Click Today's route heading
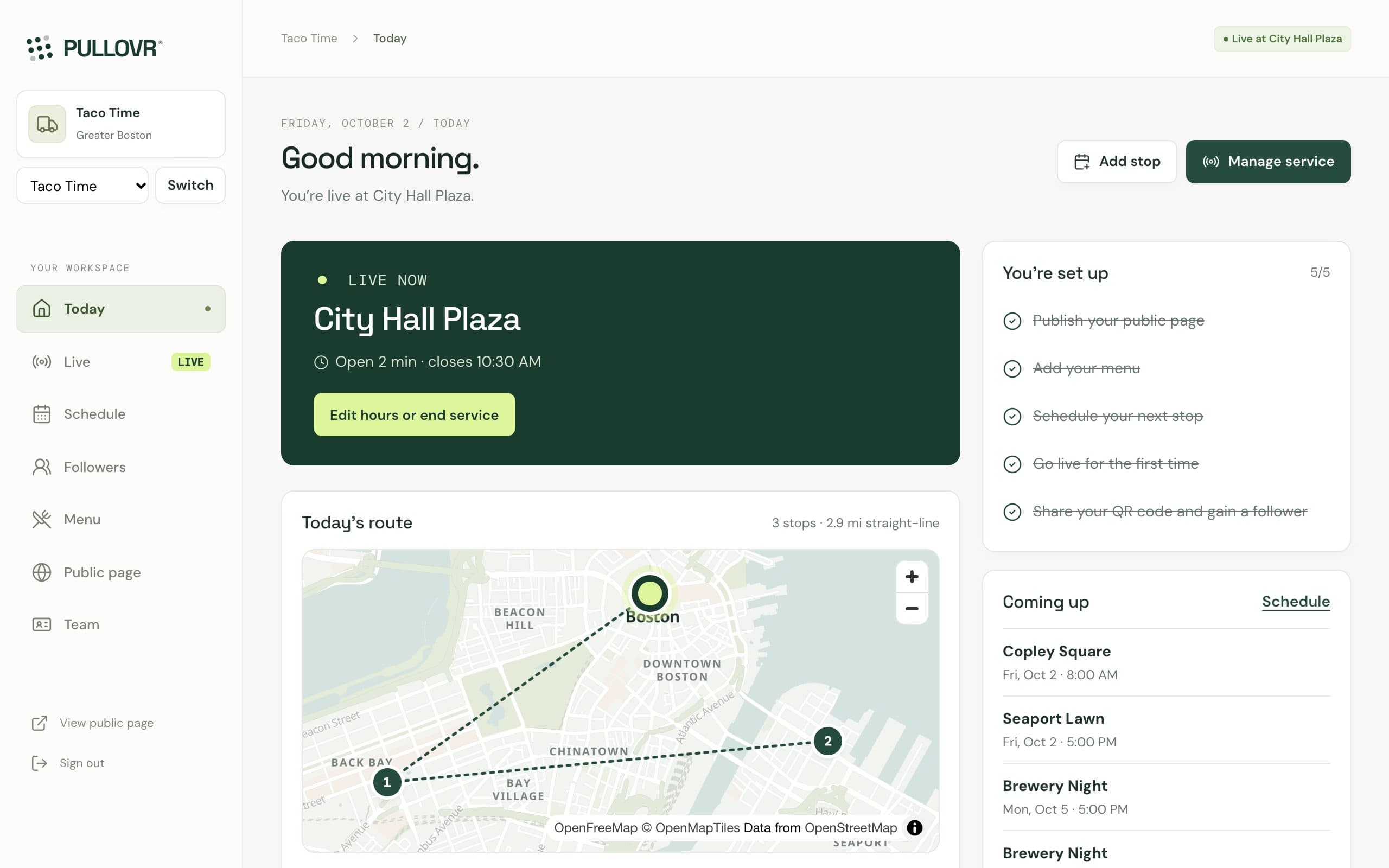Screen dimensions: 1389x868 (357, 522)
